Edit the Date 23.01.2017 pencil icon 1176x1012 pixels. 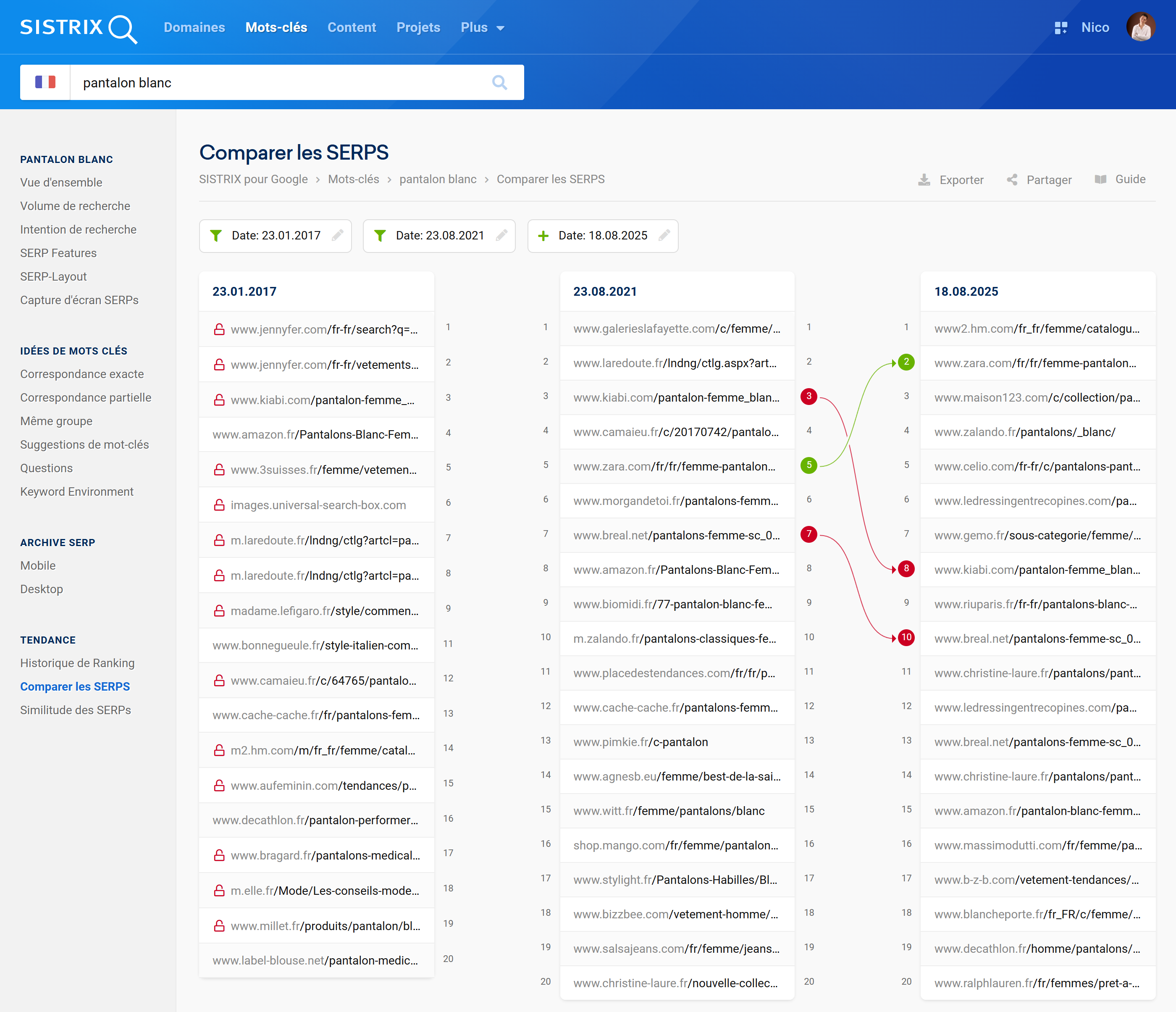click(338, 235)
